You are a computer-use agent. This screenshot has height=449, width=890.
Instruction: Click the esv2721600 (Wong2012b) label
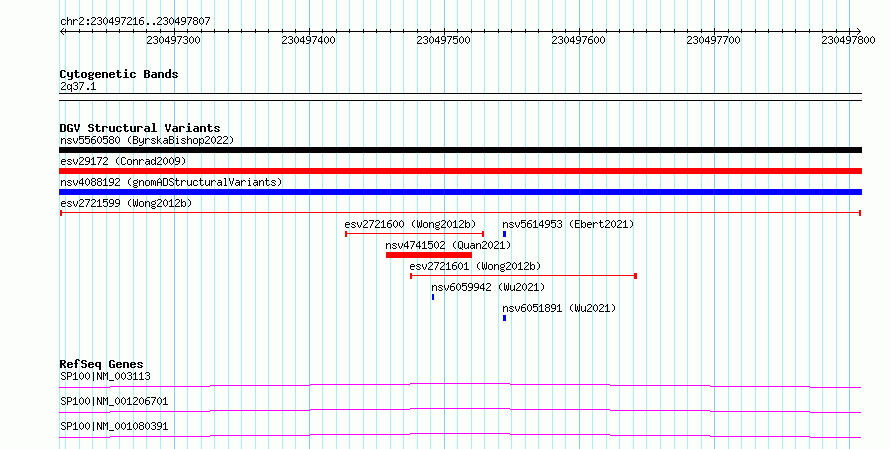[410, 224]
